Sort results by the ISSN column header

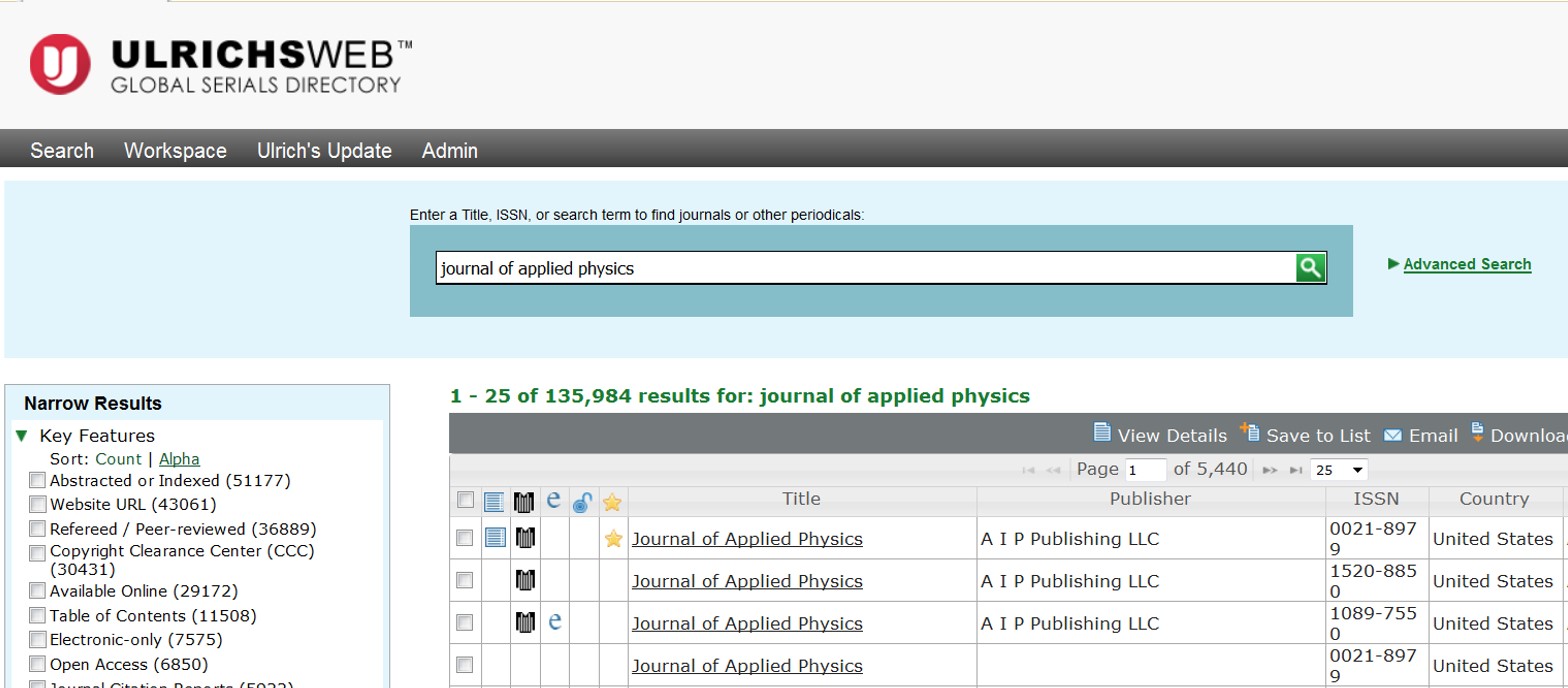(1378, 498)
